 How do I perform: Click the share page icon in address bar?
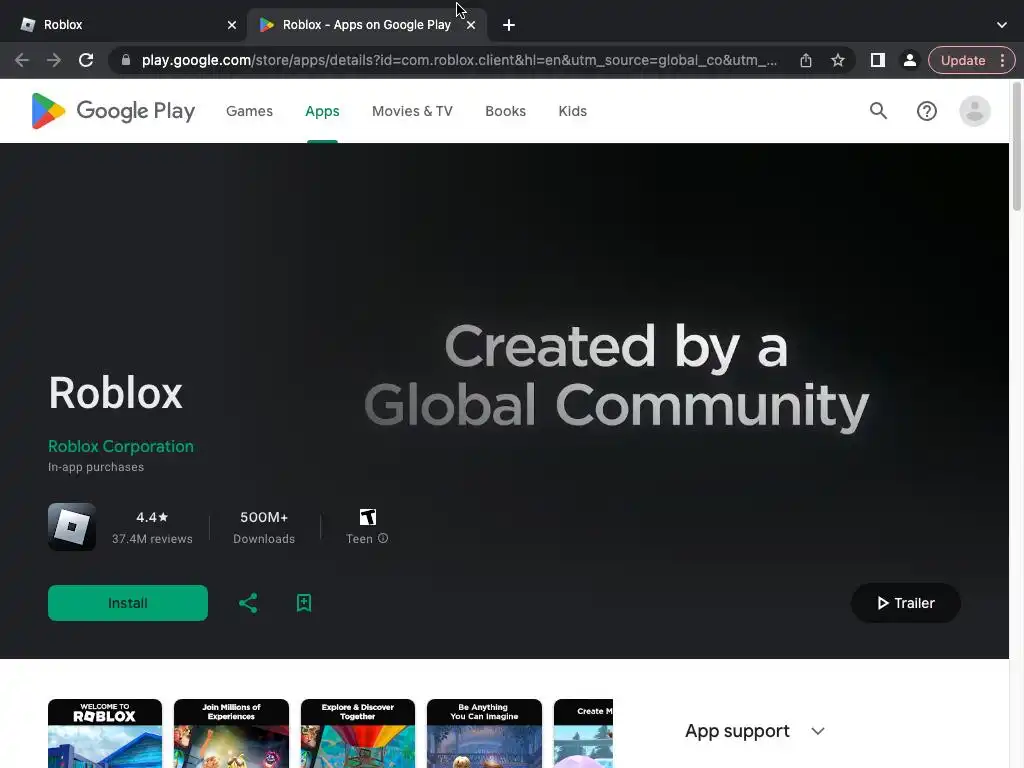[806, 60]
